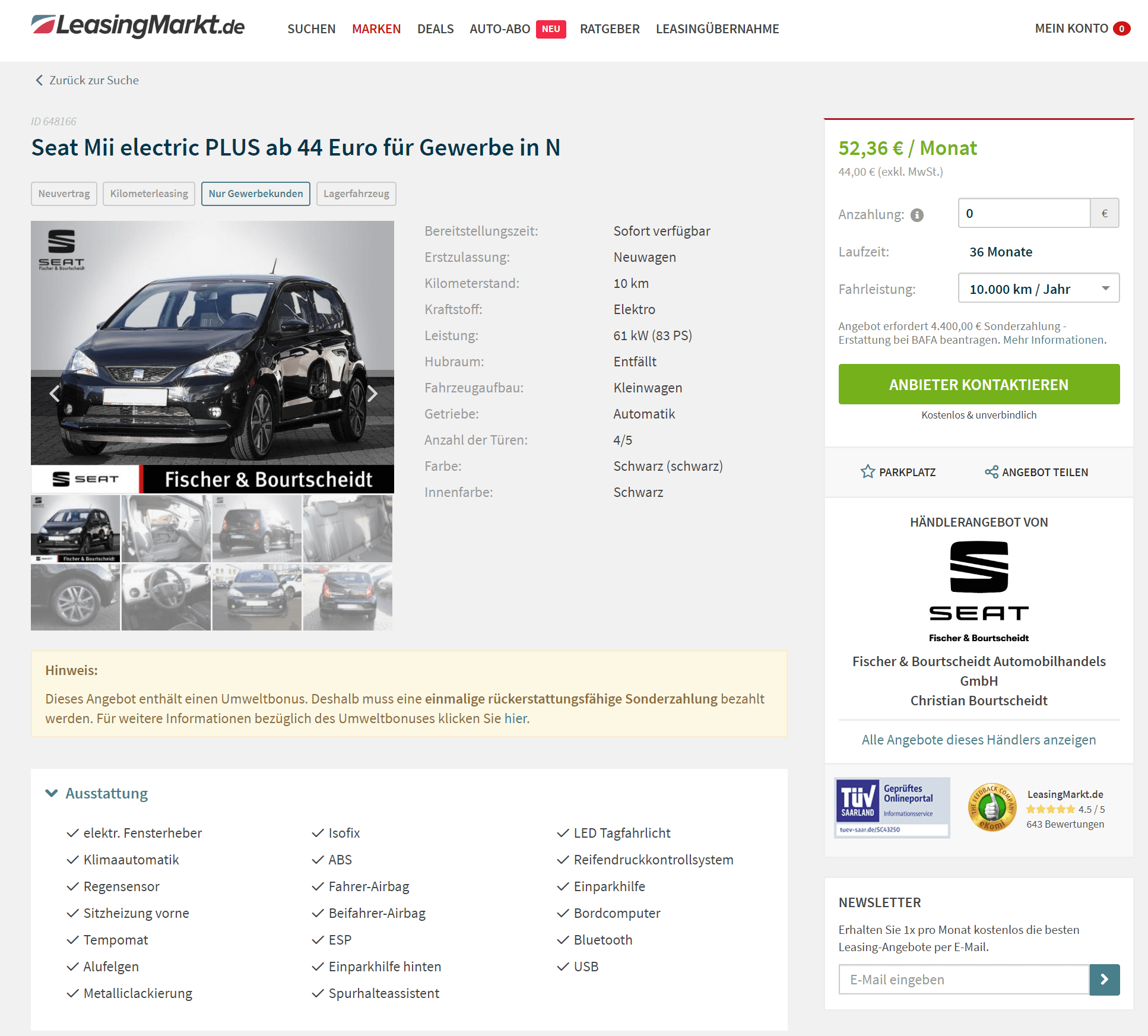The height and width of the screenshot is (1036, 1148).
Task: Select the rear-side car thumbnail
Action: coord(257,528)
